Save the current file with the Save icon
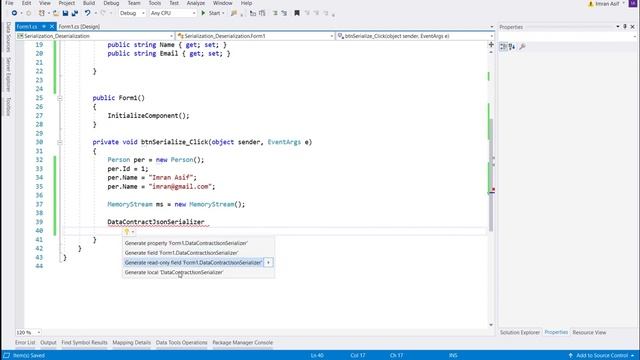Screen dimensions: 640x360 pyautogui.click(x=65, y=13)
